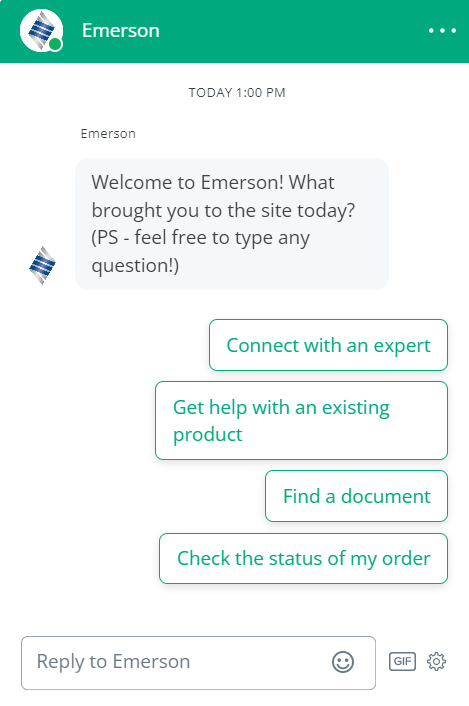Viewport: 469px width, 706px height.
Task: Click the green header bar between title and dots
Action: [x=293, y=31]
